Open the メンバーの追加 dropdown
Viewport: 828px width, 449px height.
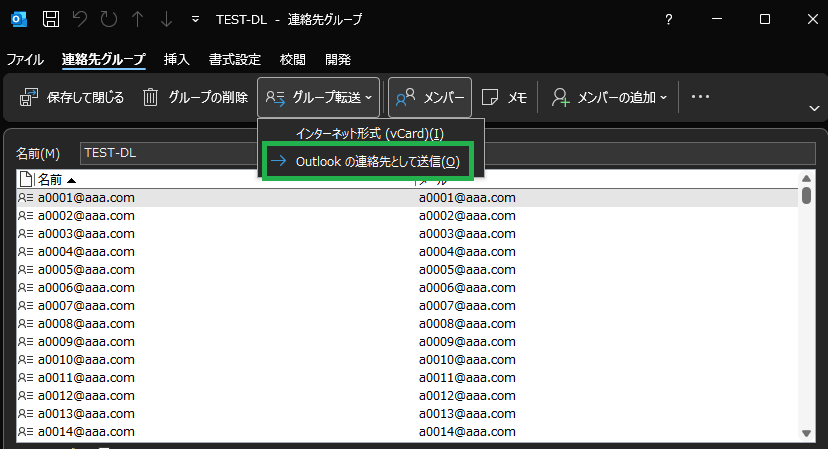[609, 97]
